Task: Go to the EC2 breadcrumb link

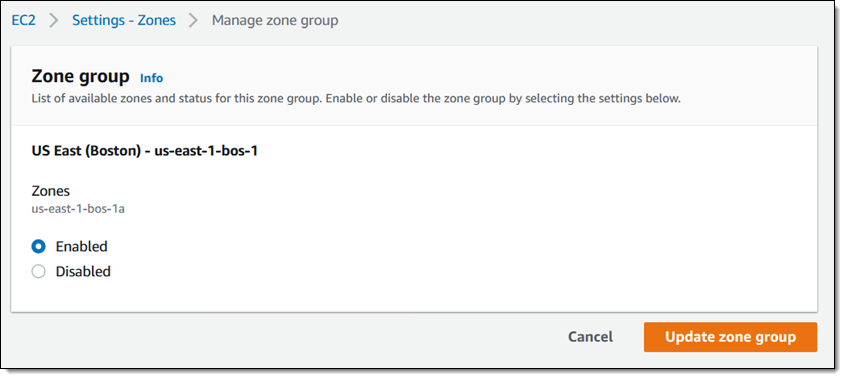Action: point(24,20)
